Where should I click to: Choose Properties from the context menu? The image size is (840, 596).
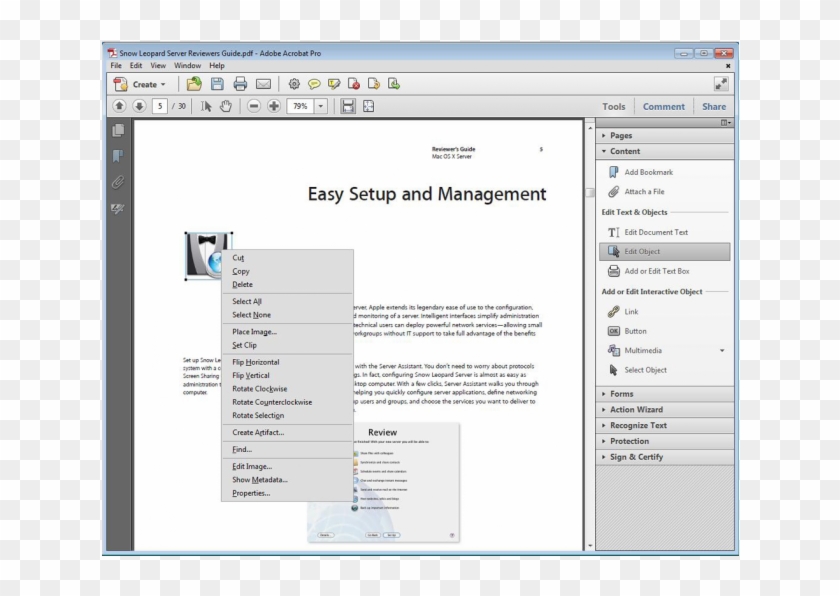click(x=288, y=493)
